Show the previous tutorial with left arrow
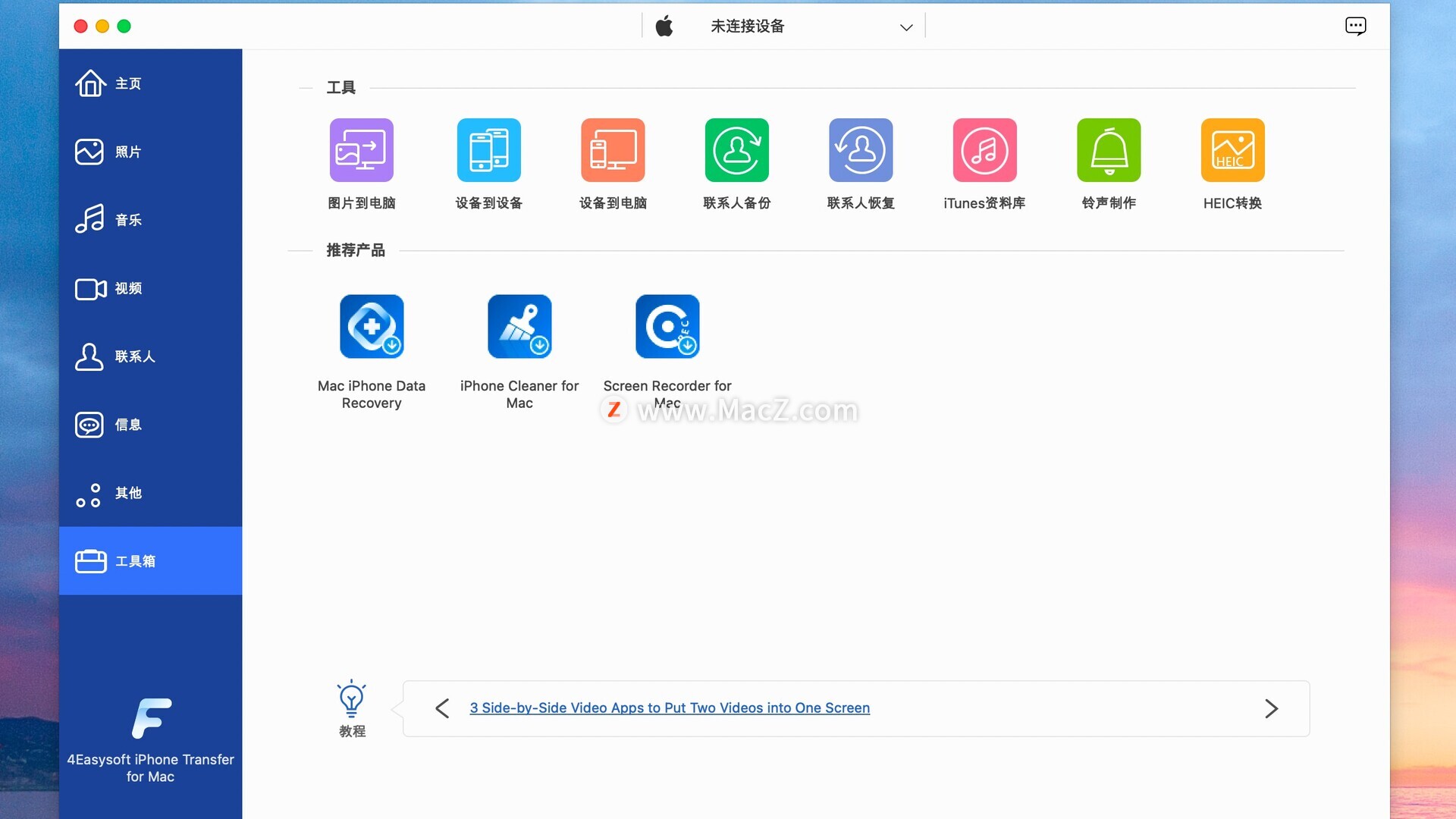1456x819 pixels. (442, 708)
